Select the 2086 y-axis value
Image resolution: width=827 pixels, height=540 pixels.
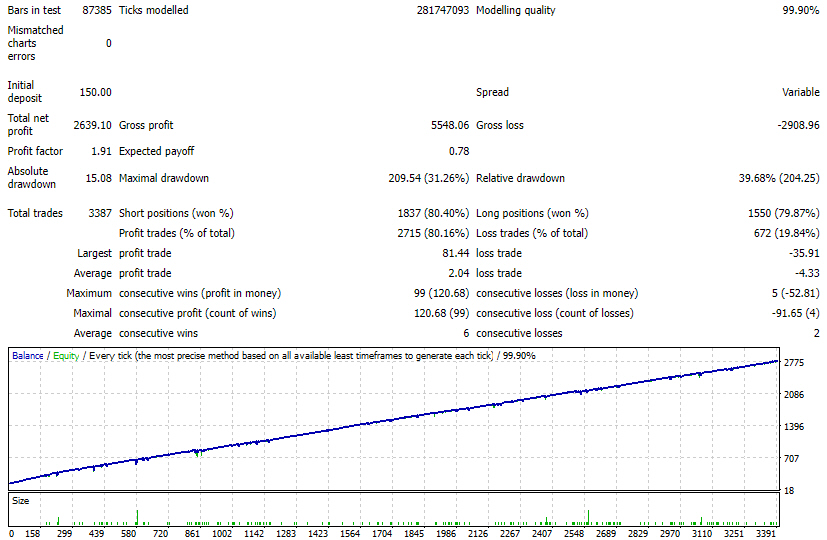[x=794, y=394]
